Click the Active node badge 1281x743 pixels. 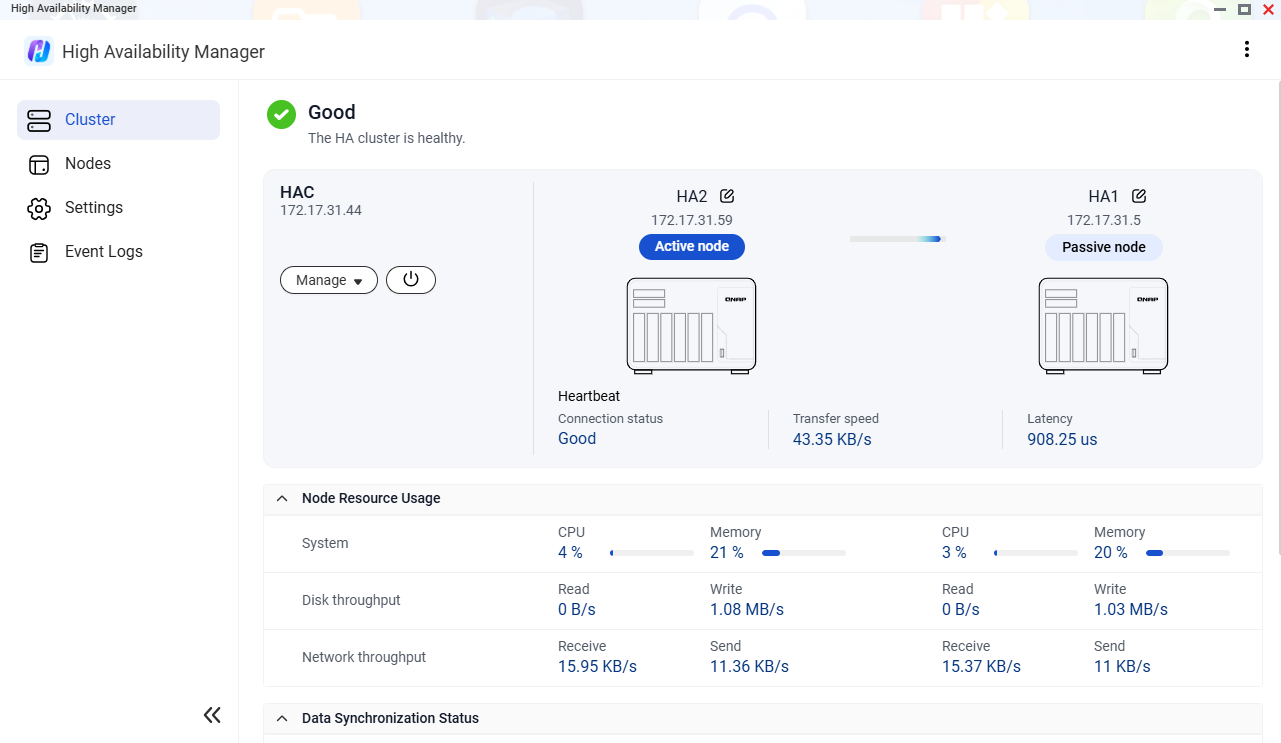tap(692, 247)
